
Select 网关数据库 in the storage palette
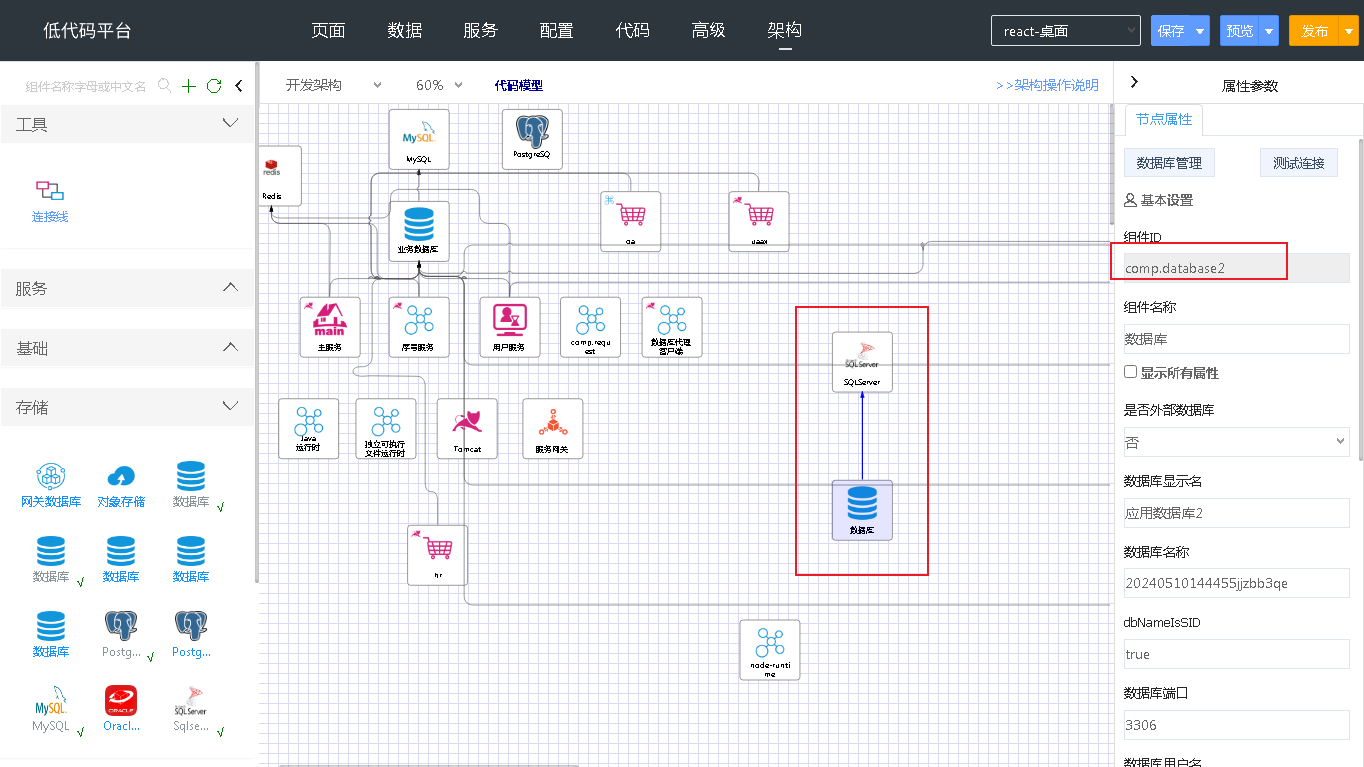(x=51, y=486)
